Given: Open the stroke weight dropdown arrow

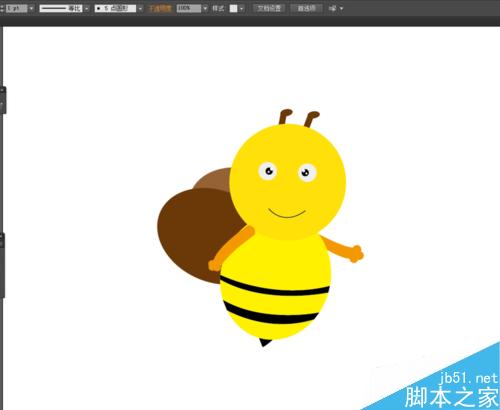Looking at the screenshot, I should coord(31,8).
